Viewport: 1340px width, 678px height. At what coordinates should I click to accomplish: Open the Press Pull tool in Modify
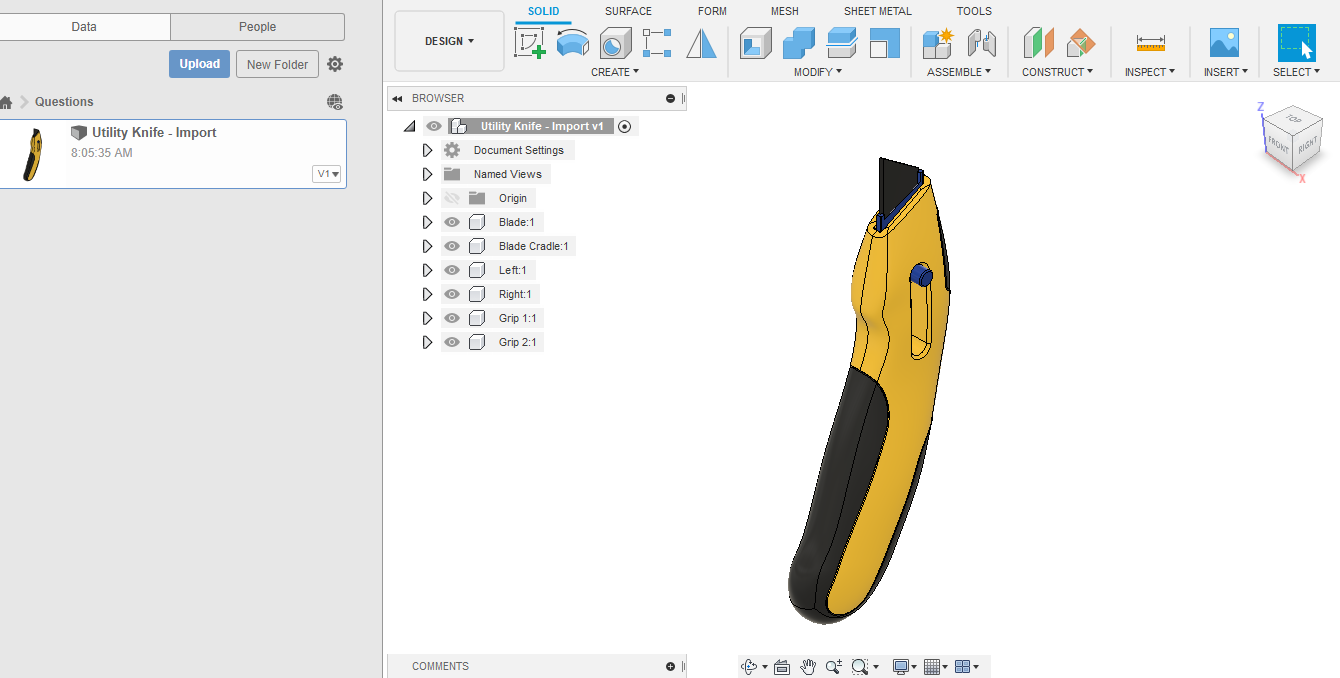click(x=755, y=43)
